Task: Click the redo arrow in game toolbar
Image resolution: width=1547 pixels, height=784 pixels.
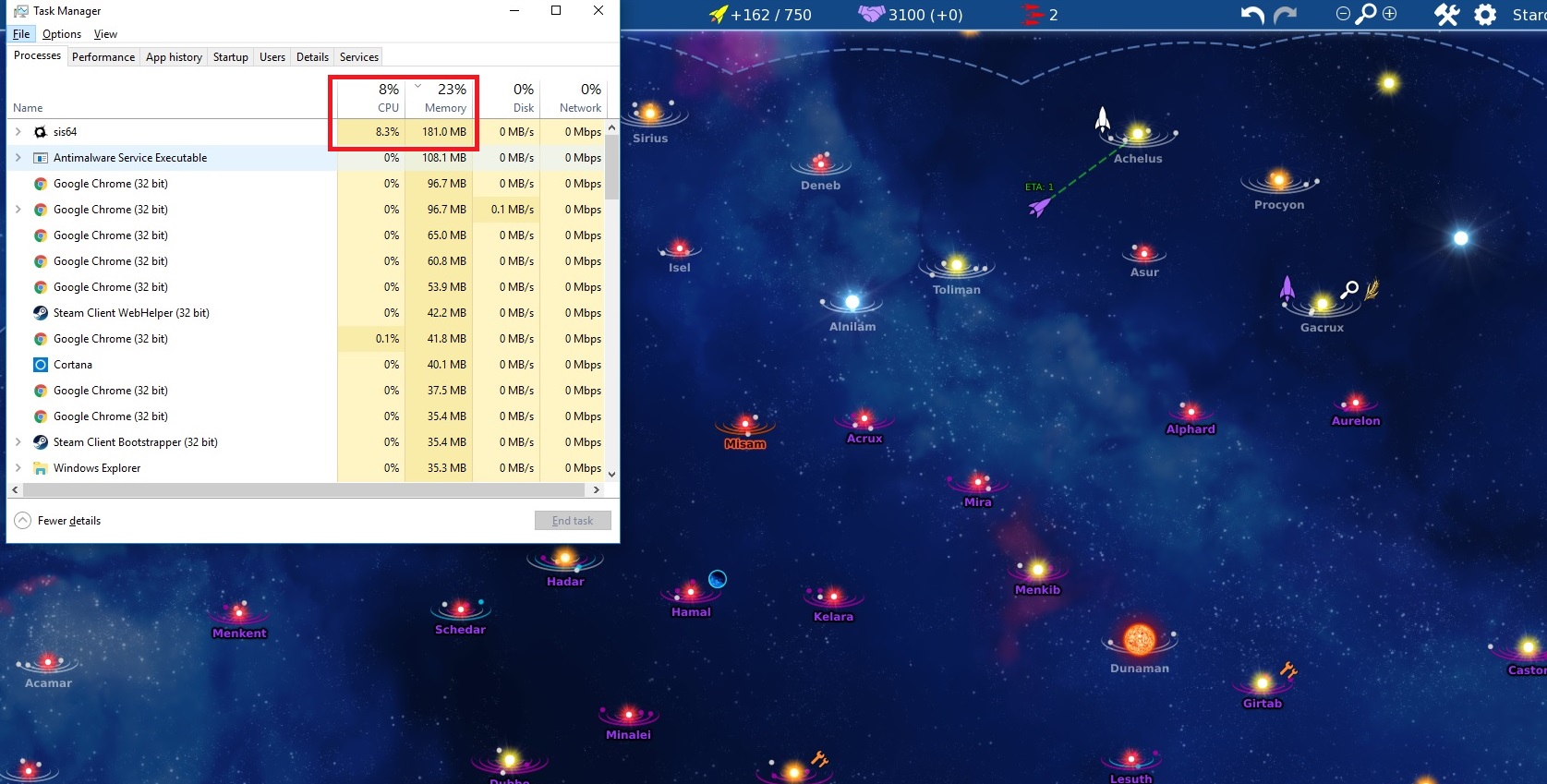Action: [1285, 15]
